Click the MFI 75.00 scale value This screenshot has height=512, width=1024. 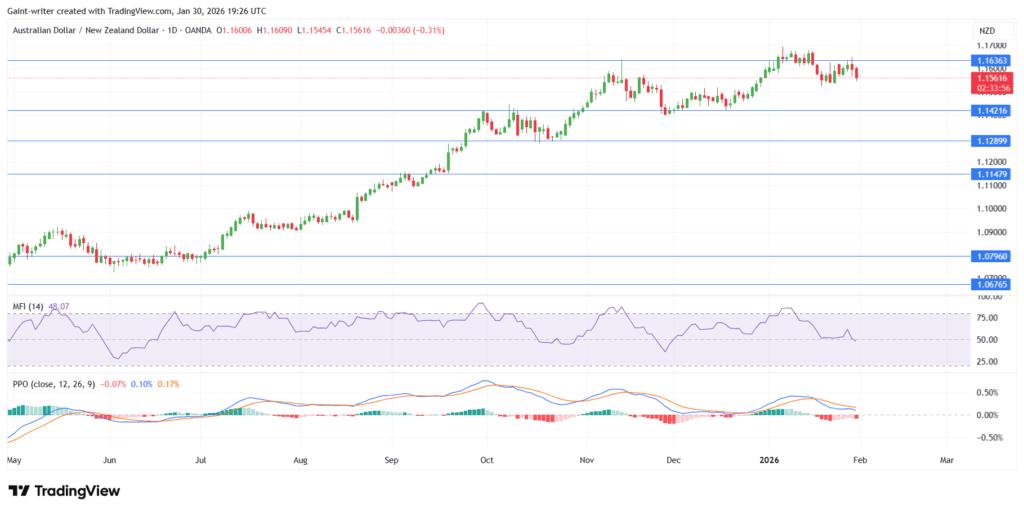point(989,318)
